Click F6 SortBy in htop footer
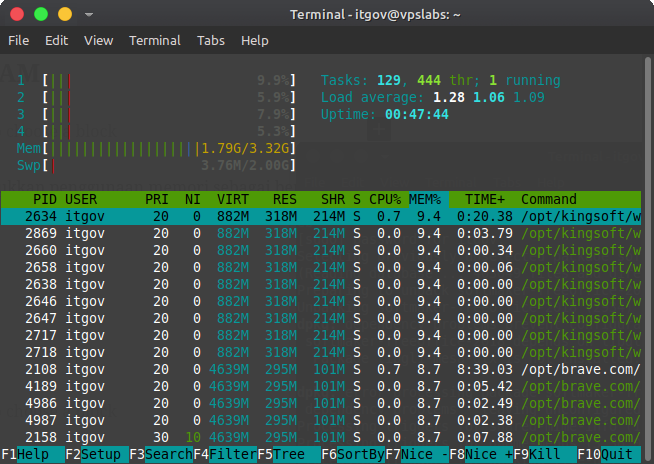Image resolution: width=654 pixels, height=464 pixels. 353,454
